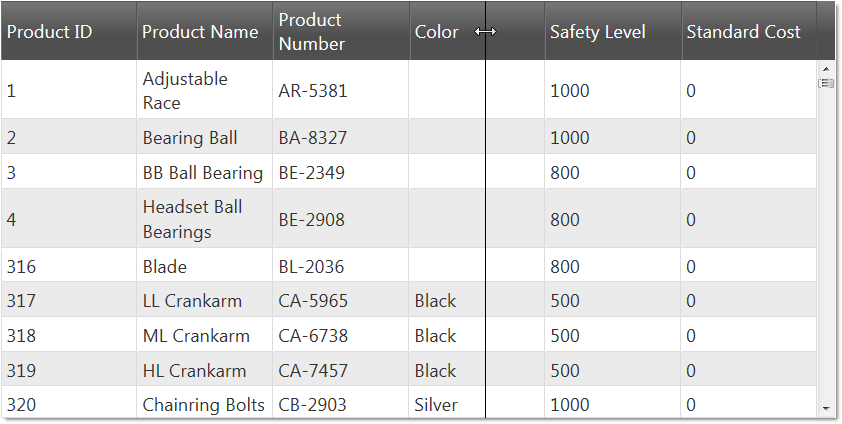Click the scrollbar up arrow
This screenshot has width=842, height=424.
point(825,68)
